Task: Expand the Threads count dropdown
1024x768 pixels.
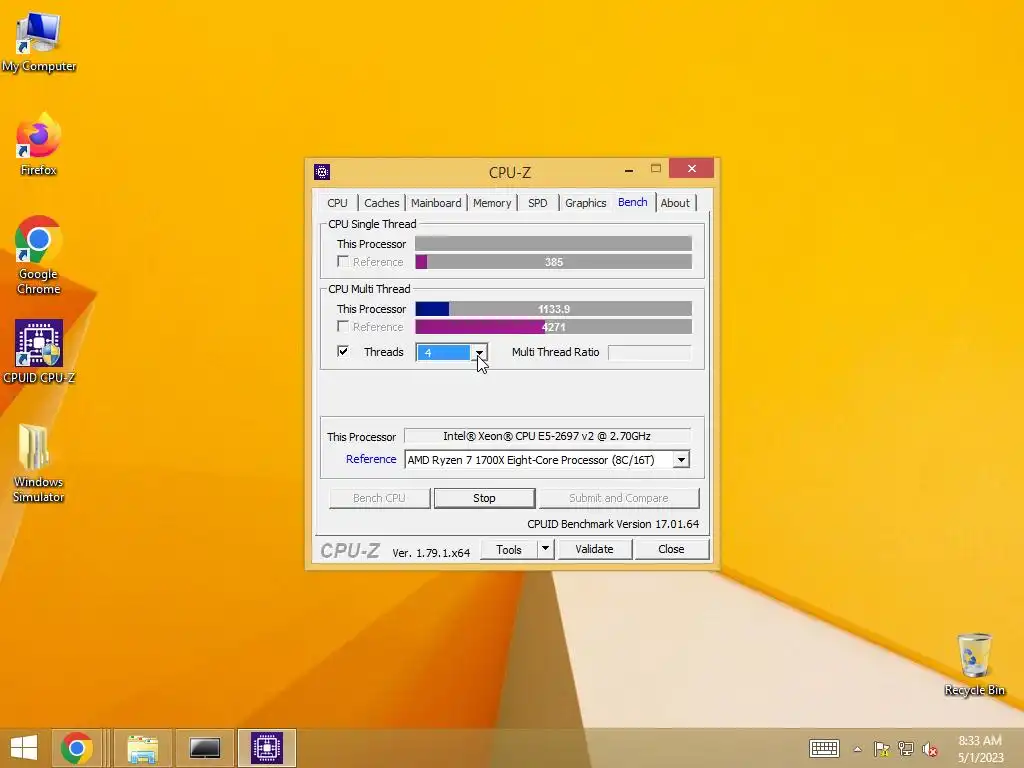Action: pyautogui.click(x=479, y=353)
